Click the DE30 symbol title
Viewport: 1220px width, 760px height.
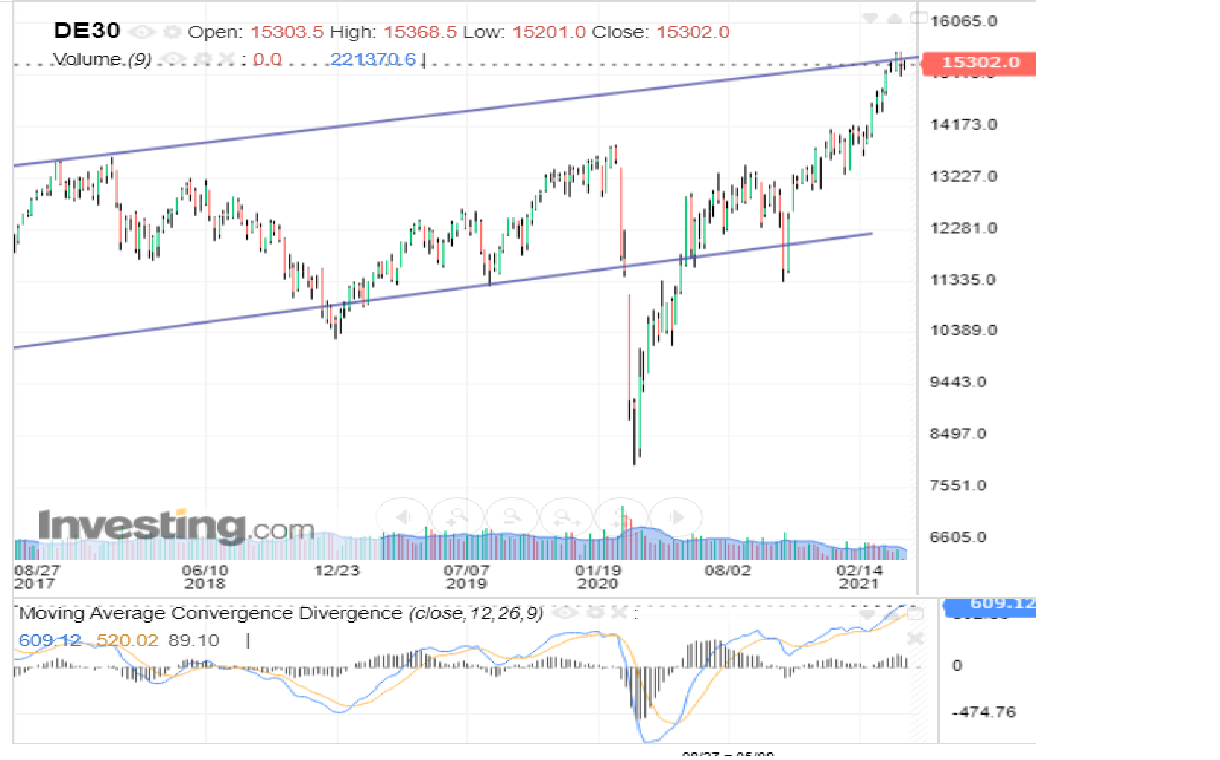(87, 31)
